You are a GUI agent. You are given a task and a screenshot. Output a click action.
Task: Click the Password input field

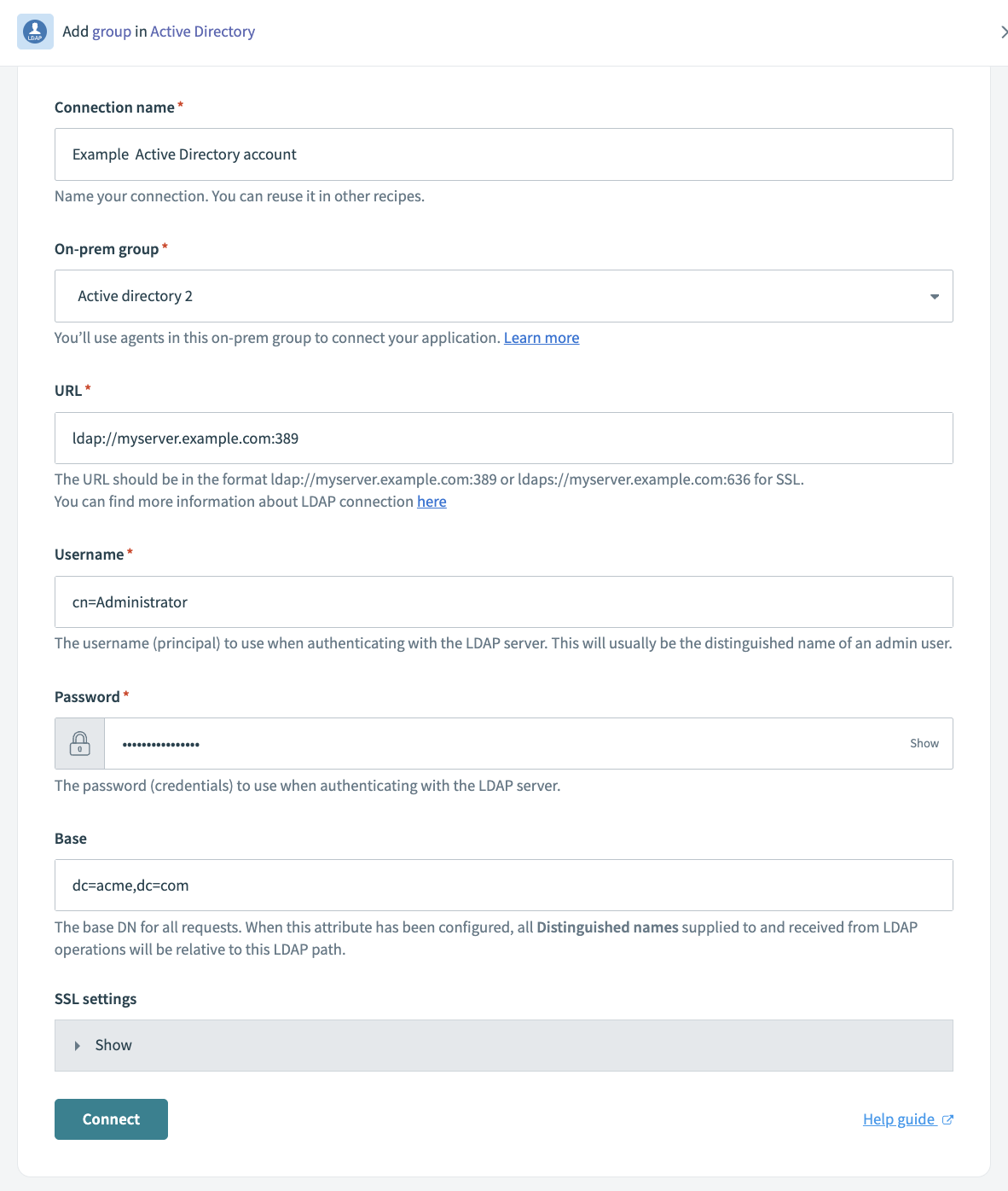(503, 743)
